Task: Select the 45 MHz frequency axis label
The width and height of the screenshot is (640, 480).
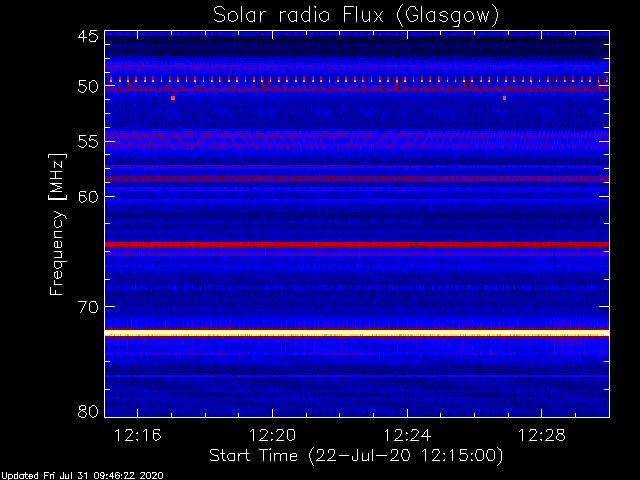Action: [88, 37]
